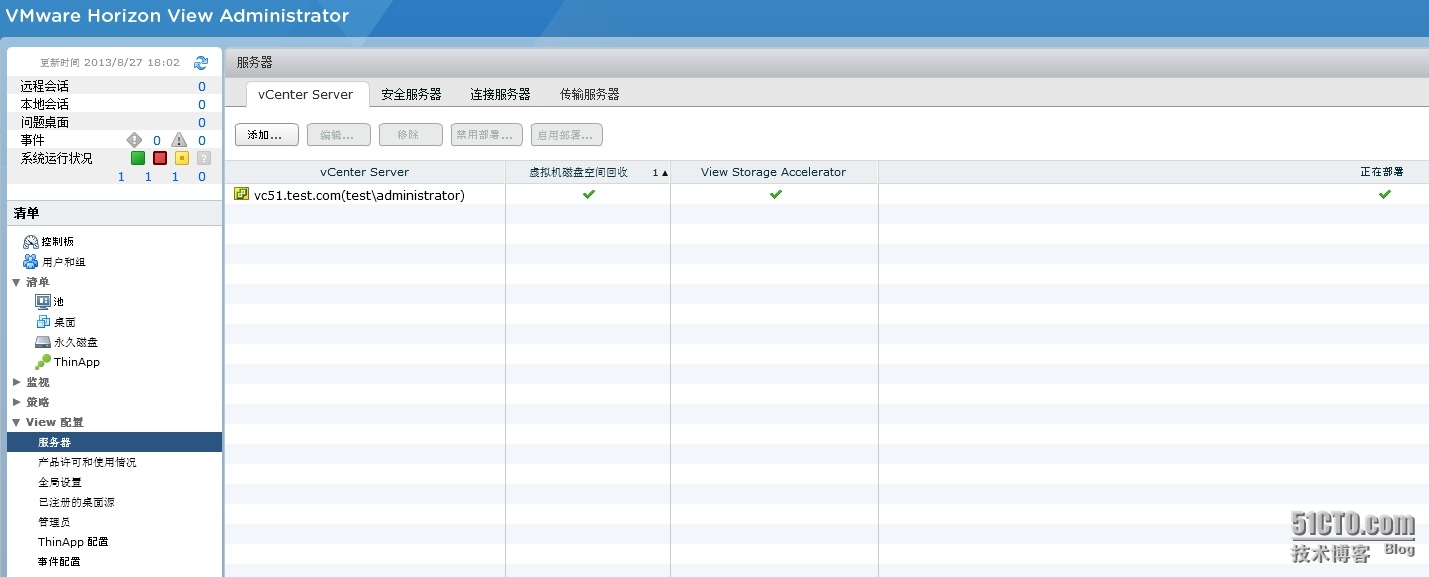Open 管理员 administrators item
The width and height of the screenshot is (1429, 577).
(x=54, y=522)
